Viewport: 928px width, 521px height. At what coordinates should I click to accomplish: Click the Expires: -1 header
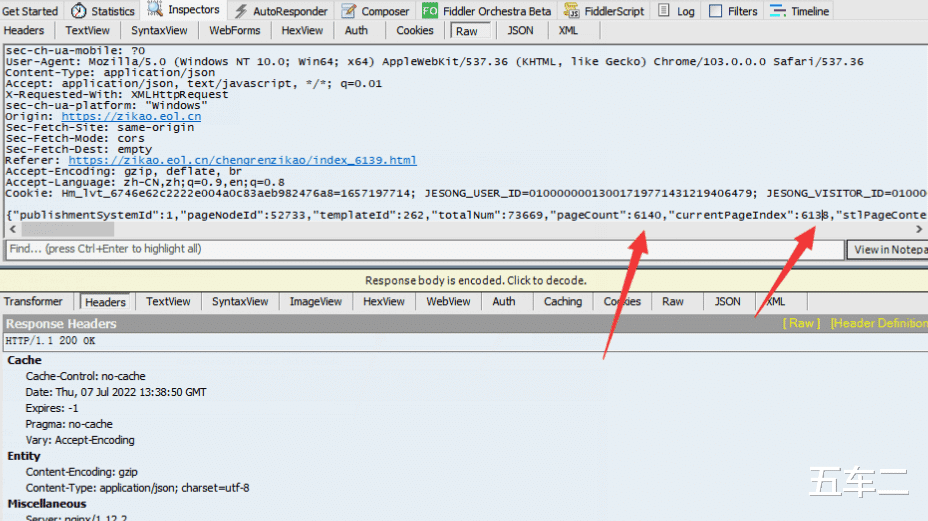(x=51, y=408)
